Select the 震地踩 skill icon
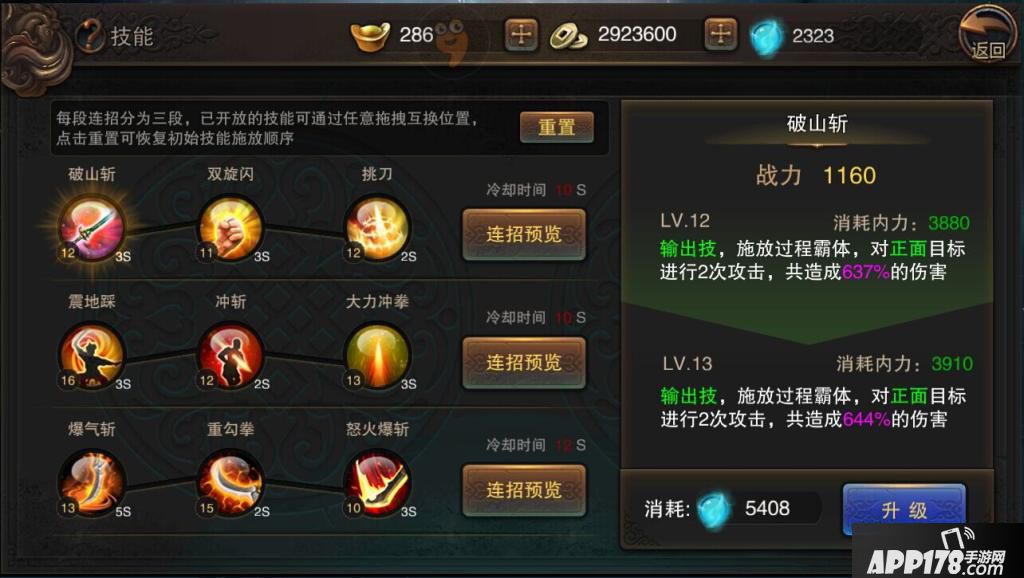Viewport: 1024px width, 578px height. pyautogui.click(x=91, y=357)
